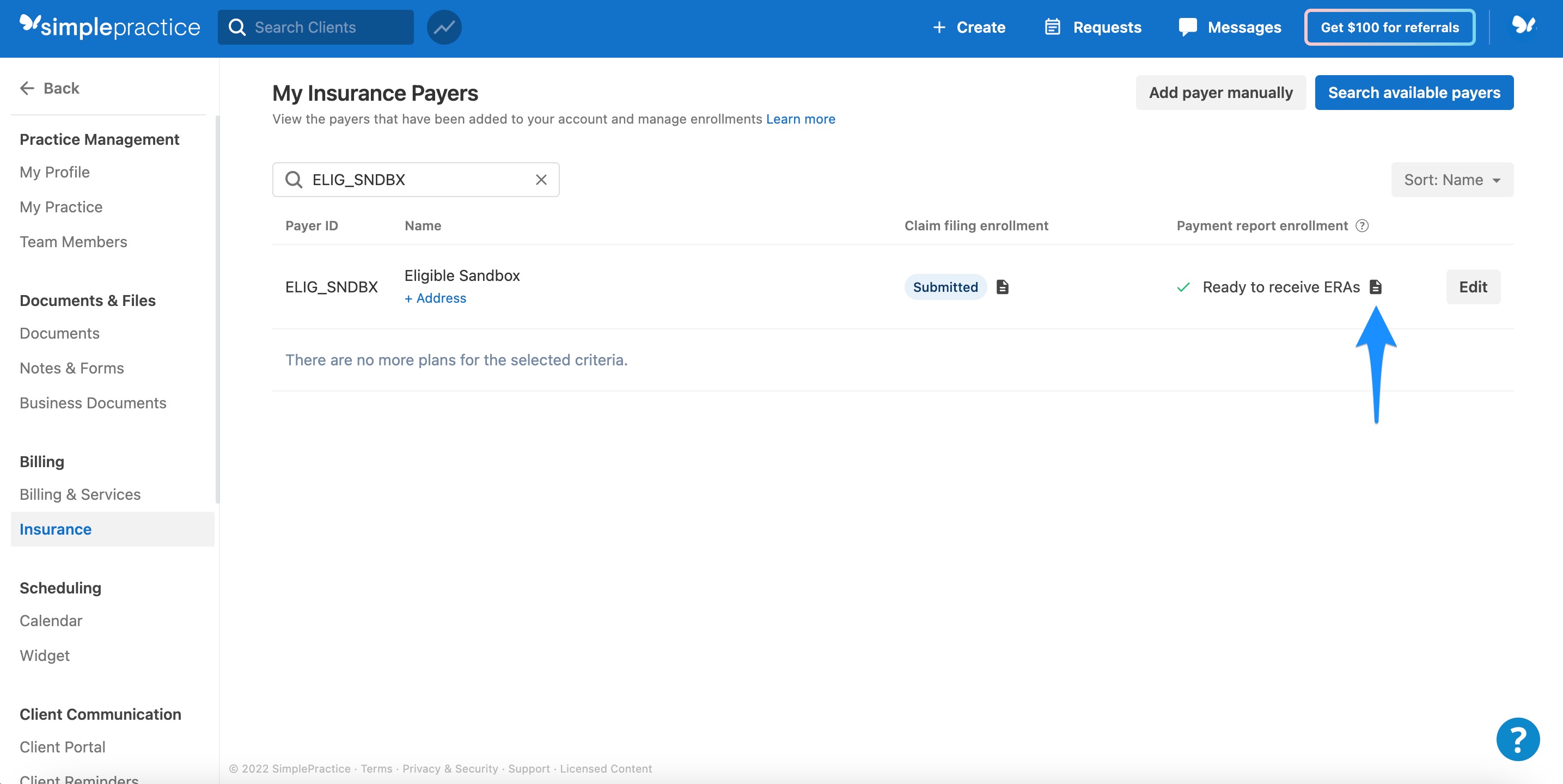This screenshot has height=784, width=1563.
Task: Select Insurance in the sidebar
Action: (x=113, y=529)
